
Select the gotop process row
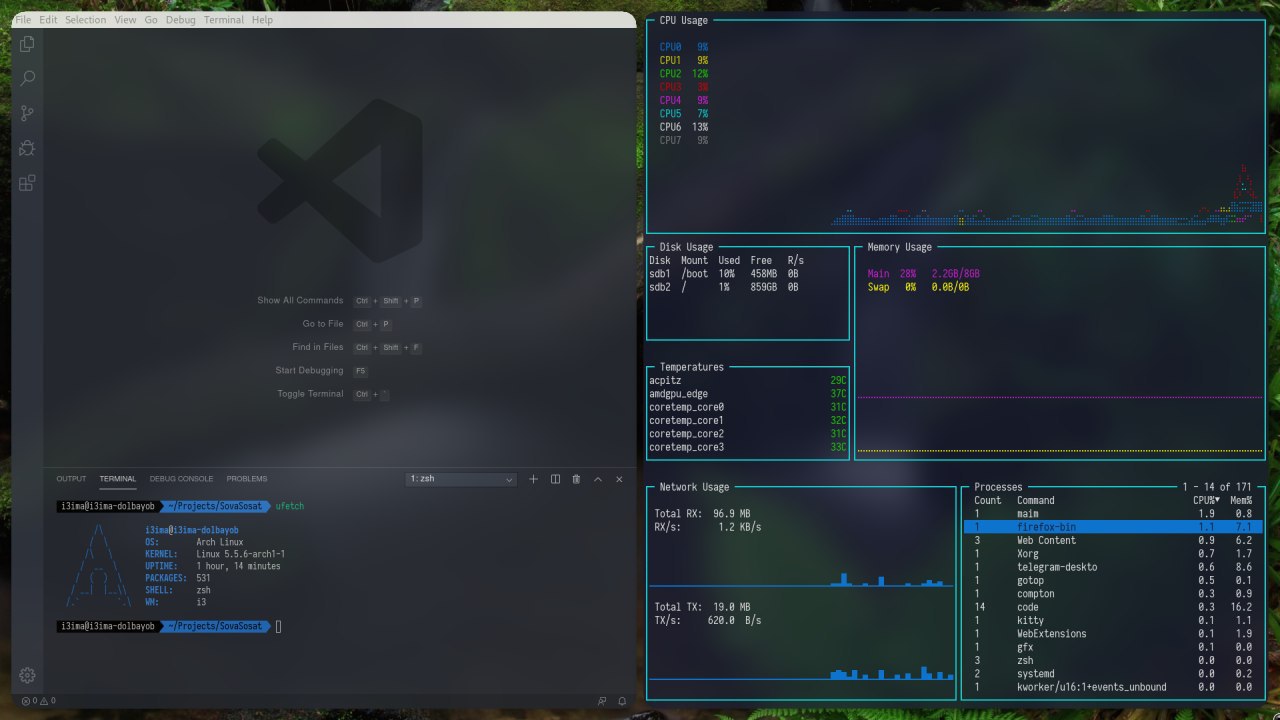1114,580
